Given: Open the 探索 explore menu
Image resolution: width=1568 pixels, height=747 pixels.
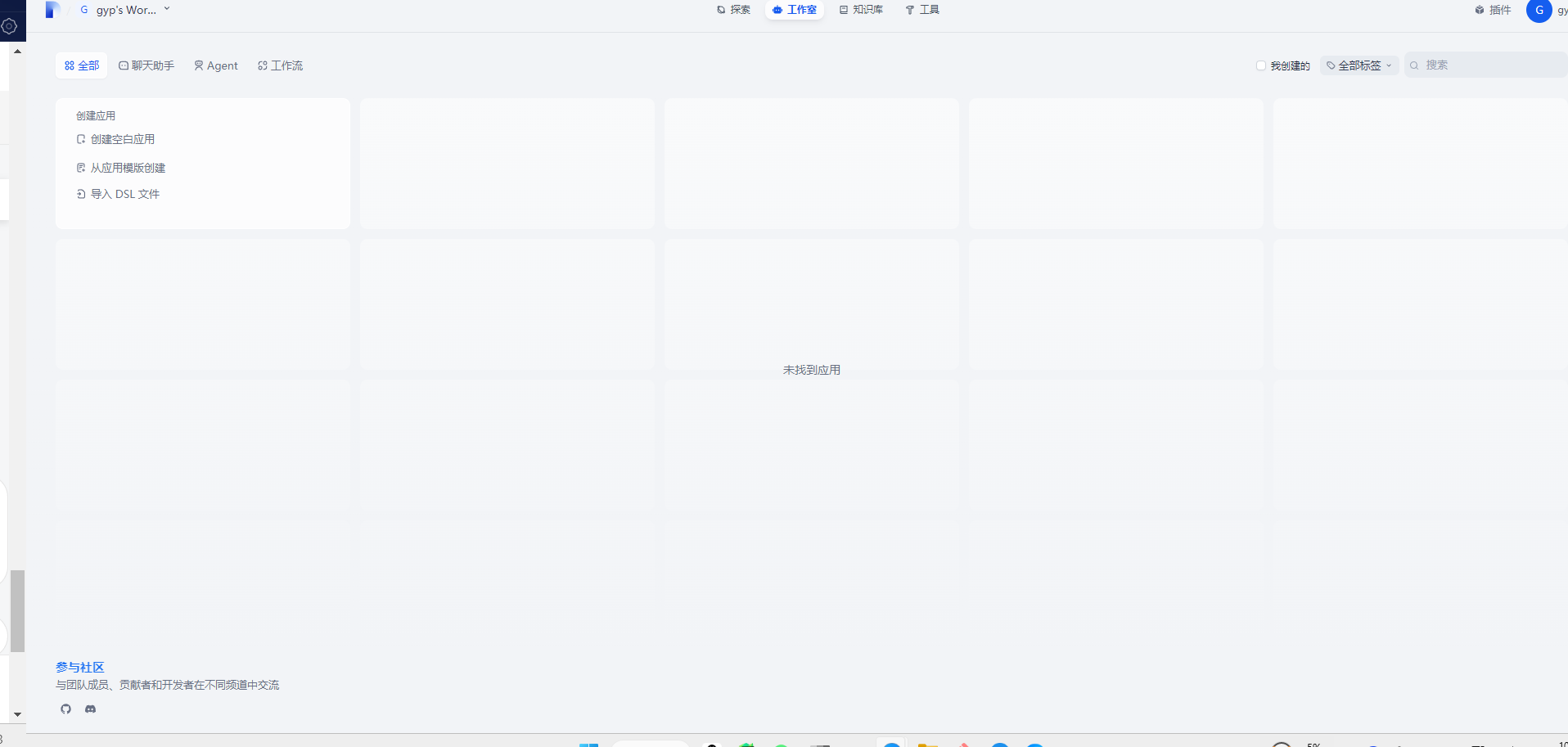Looking at the screenshot, I should click(x=733, y=10).
